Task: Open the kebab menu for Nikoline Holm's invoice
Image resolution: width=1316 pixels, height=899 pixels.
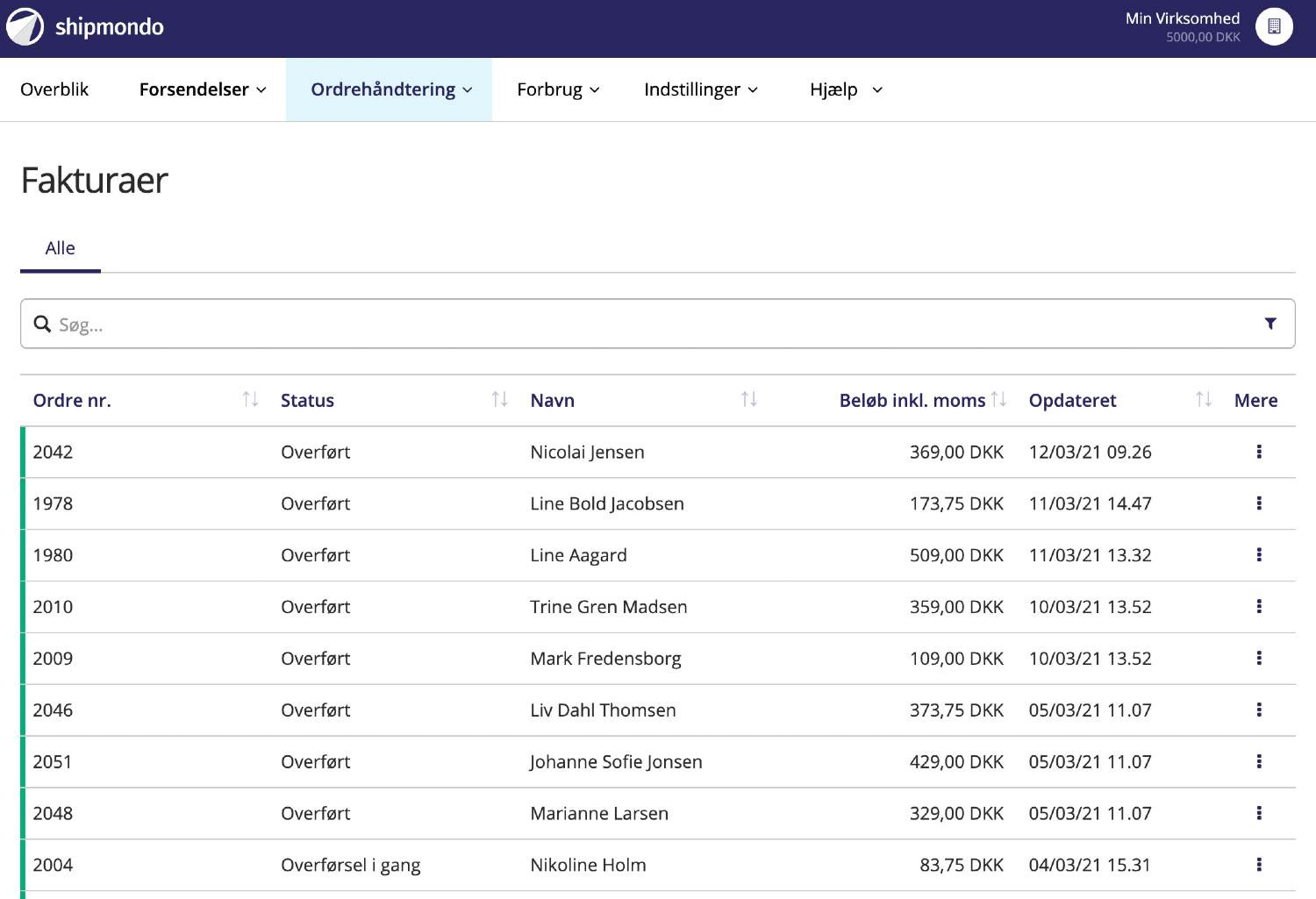Action: pyautogui.click(x=1258, y=865)
